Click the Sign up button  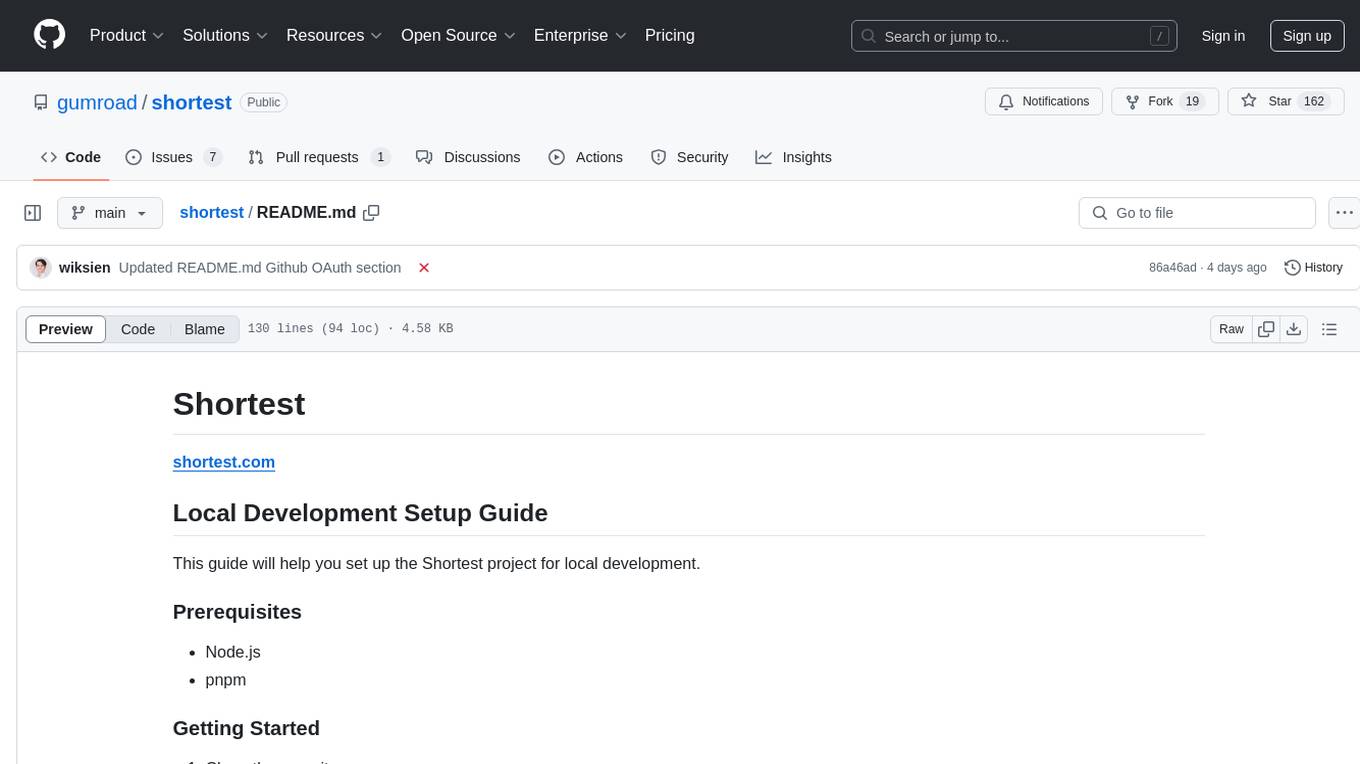click(1307, 36)
